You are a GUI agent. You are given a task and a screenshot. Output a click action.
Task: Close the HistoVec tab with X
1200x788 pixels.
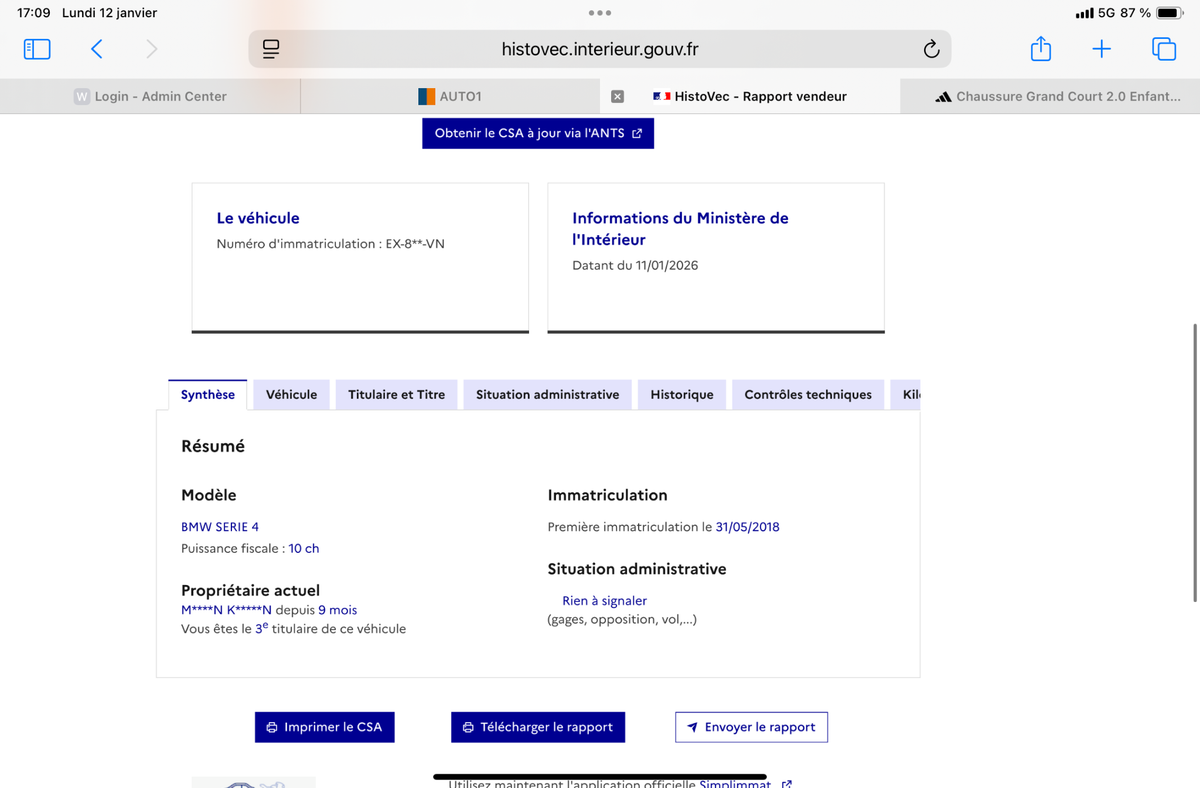[617, 96]
